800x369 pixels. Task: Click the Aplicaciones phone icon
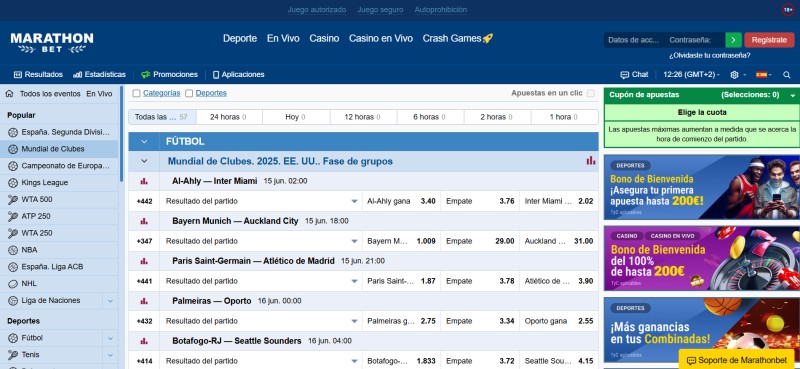click(x=216, y=75)
